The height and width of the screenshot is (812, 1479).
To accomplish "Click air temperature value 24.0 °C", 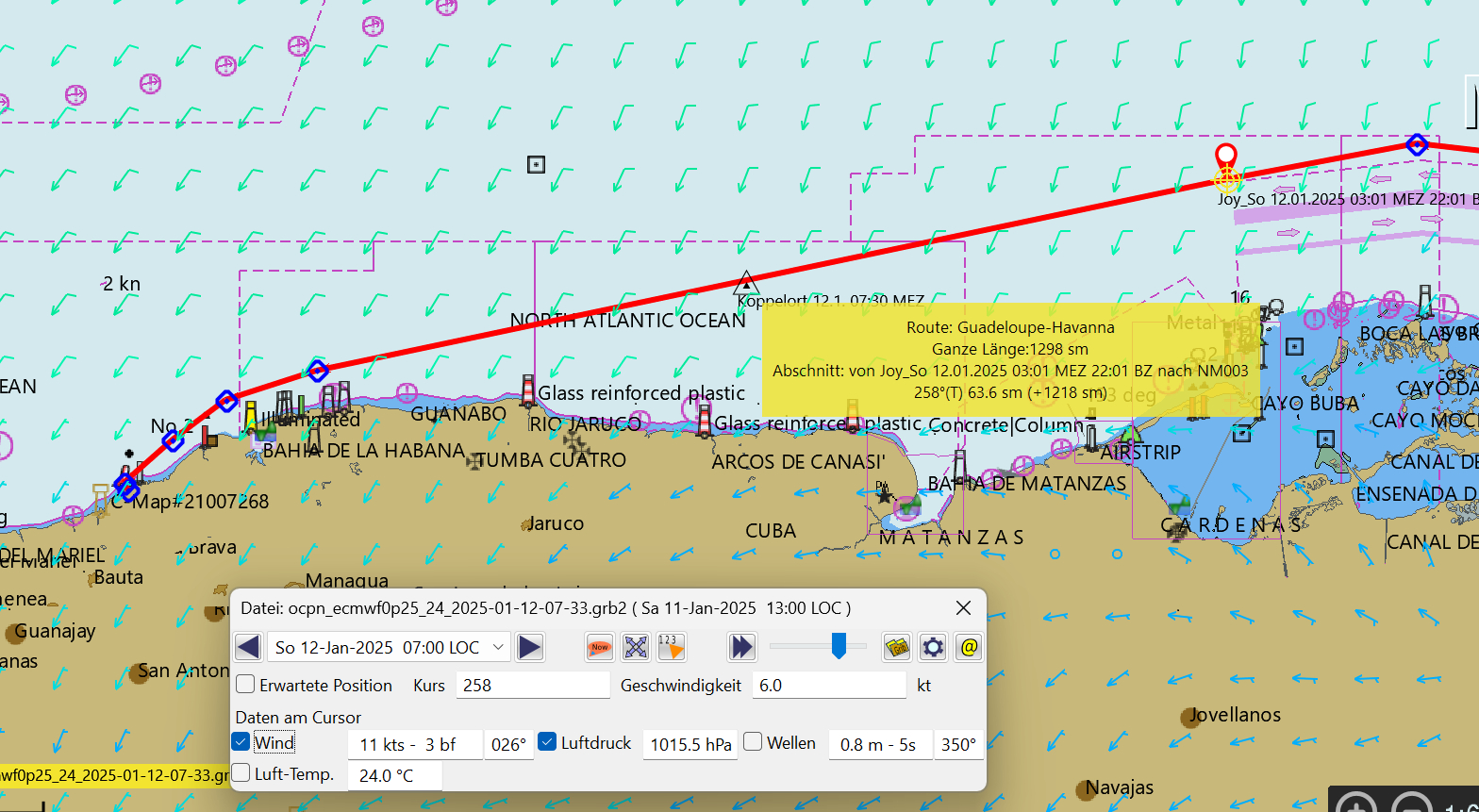I will coord(394,776).
